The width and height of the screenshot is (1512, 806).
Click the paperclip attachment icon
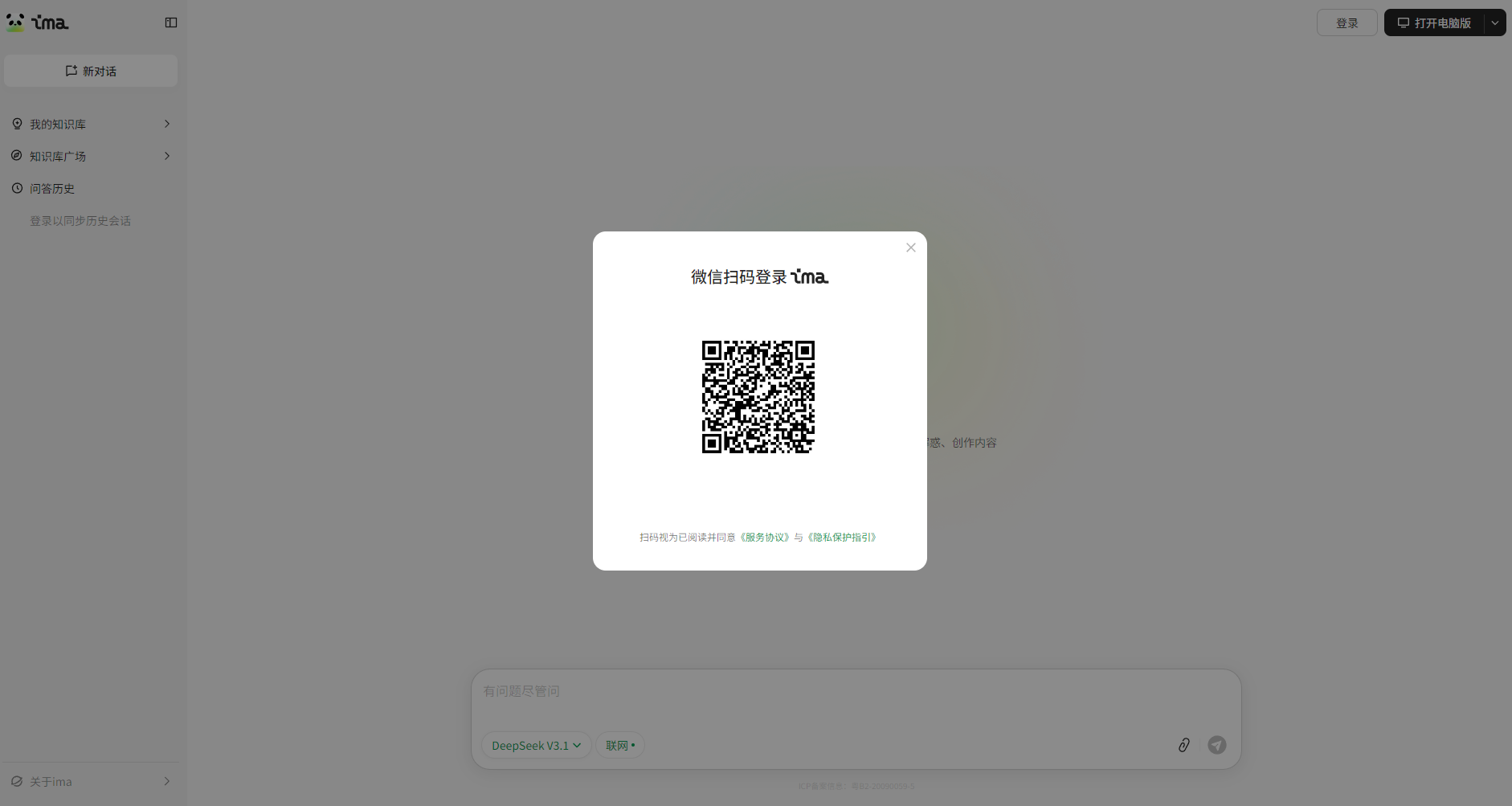click(x=1183, y=745)
